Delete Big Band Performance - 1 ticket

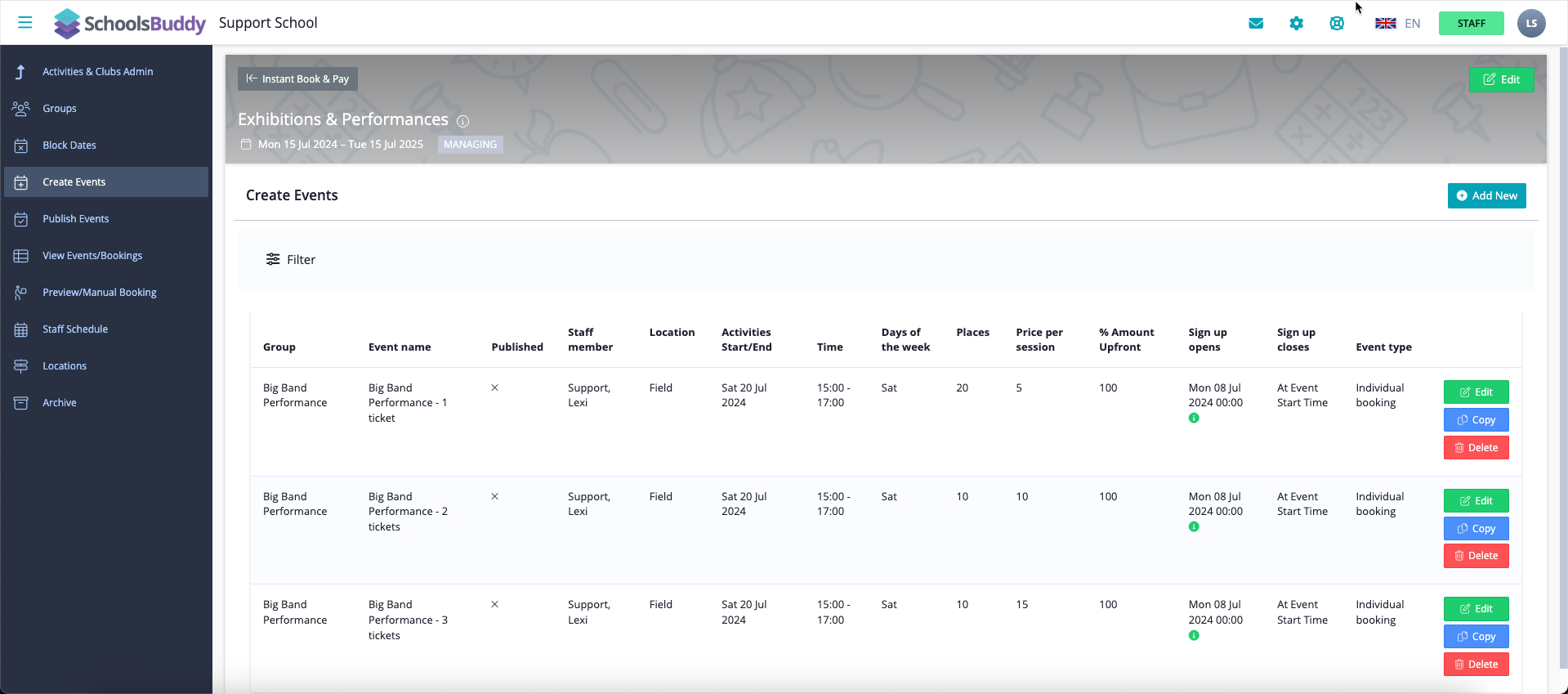point(1476,447)
